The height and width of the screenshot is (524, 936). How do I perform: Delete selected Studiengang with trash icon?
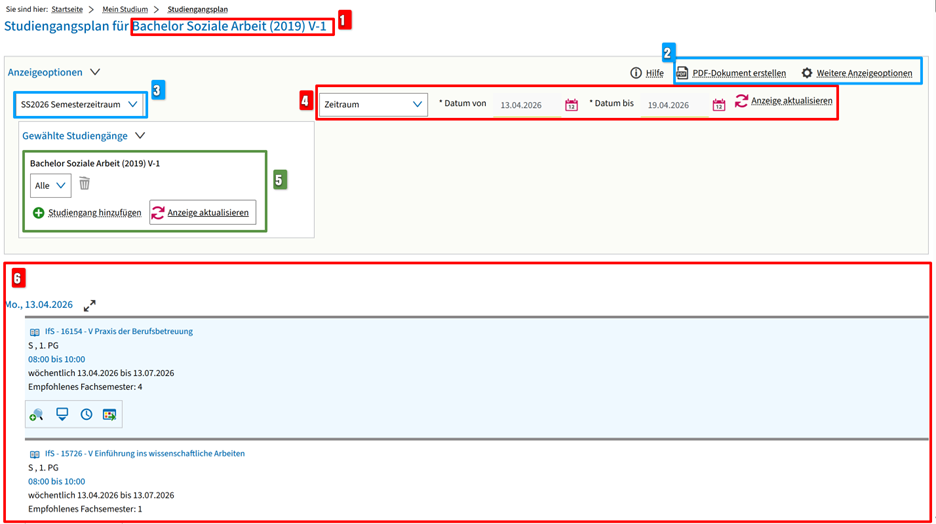click(85, 184)
